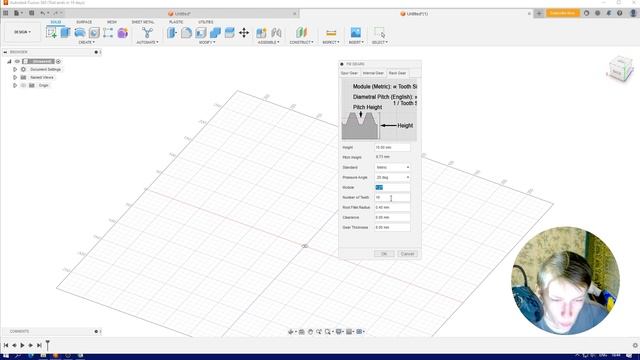The width and height of the screenshot is (640, 360).
Task: Switch to the Utilities ribbon tab
Action: click(206, 22)
